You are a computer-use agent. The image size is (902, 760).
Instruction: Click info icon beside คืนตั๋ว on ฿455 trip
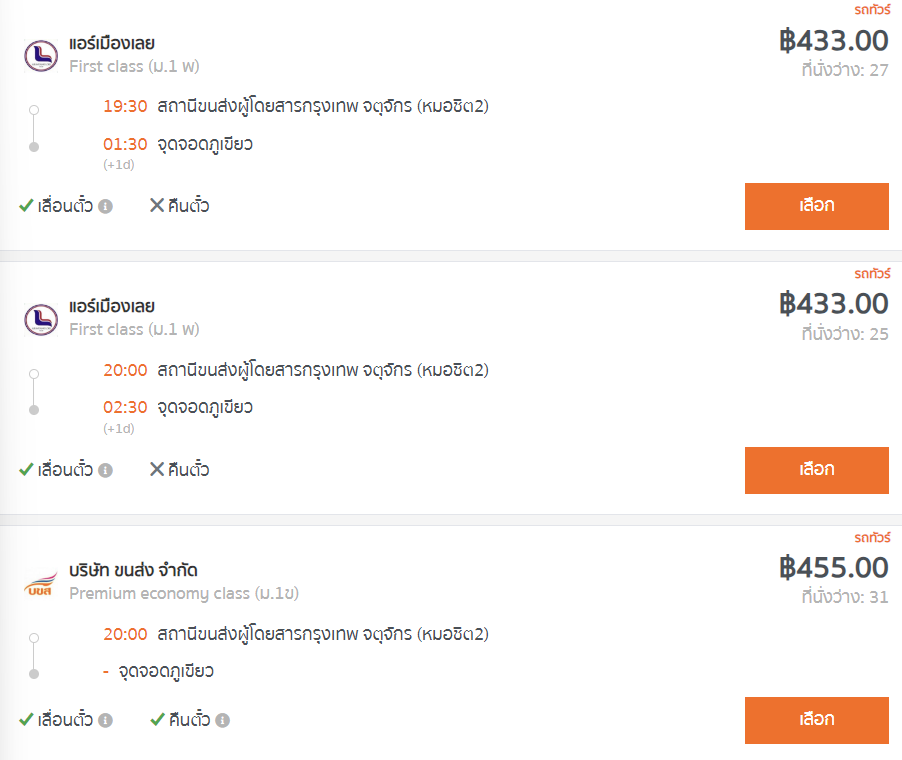click(x=223, y=720)
